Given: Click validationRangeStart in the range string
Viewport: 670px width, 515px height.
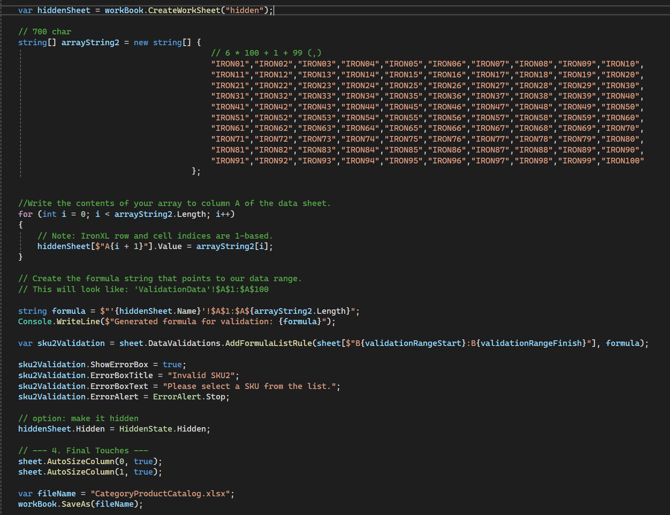Looking at the screenshot, I should click(x=412, y=343).
